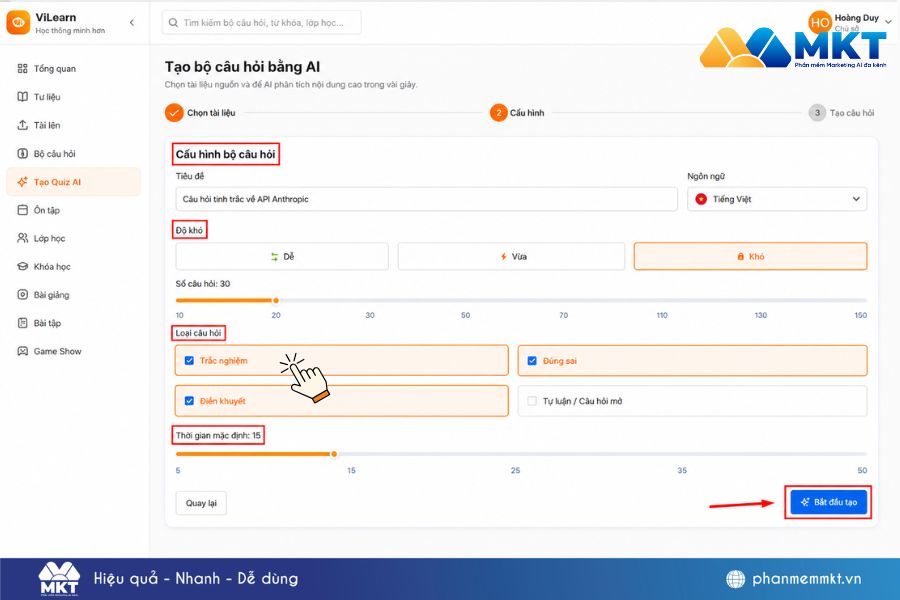
Task: Click the Bài giảng play icon
Action: tap(22, 295)
